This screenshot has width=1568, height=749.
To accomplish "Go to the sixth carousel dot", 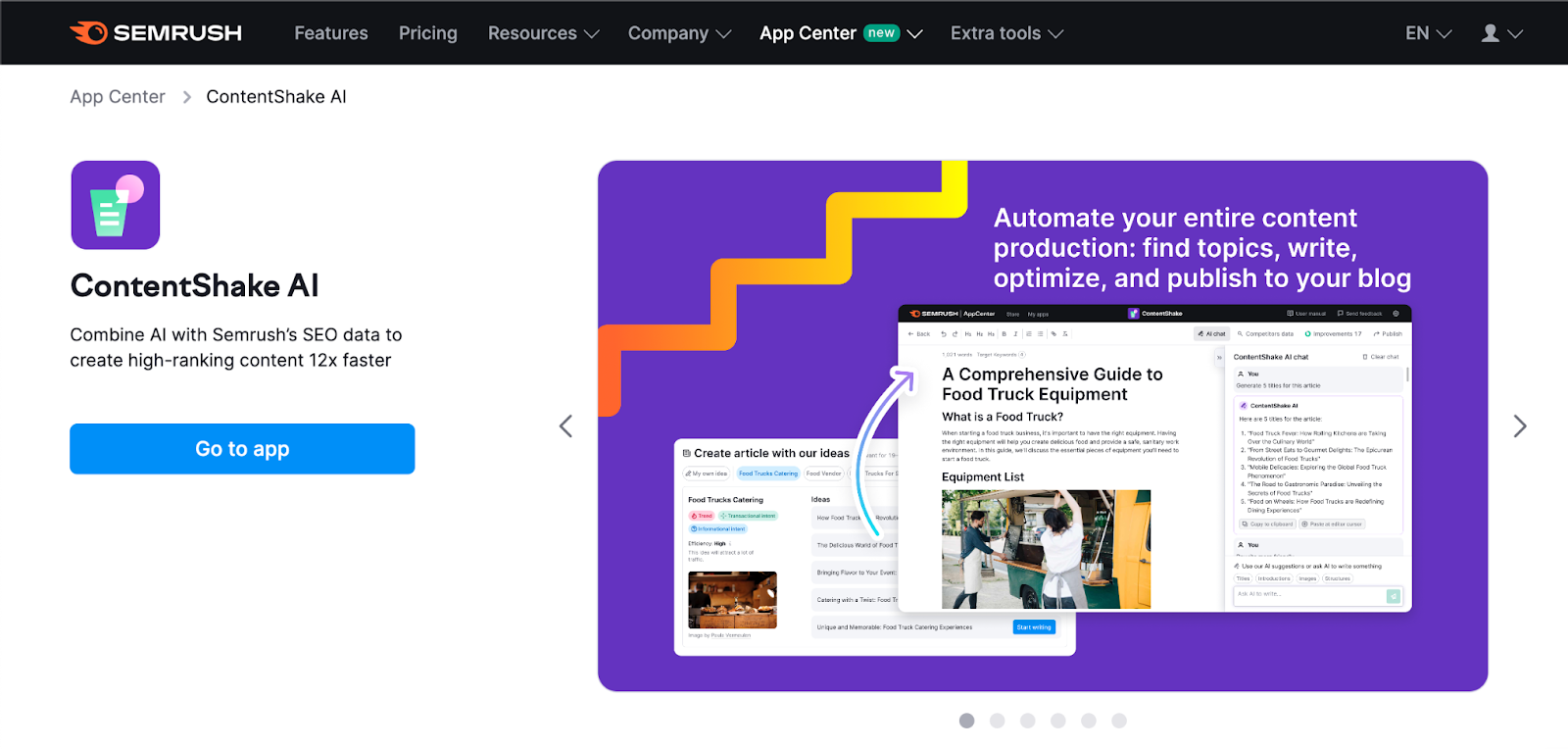I will 1119,721.
